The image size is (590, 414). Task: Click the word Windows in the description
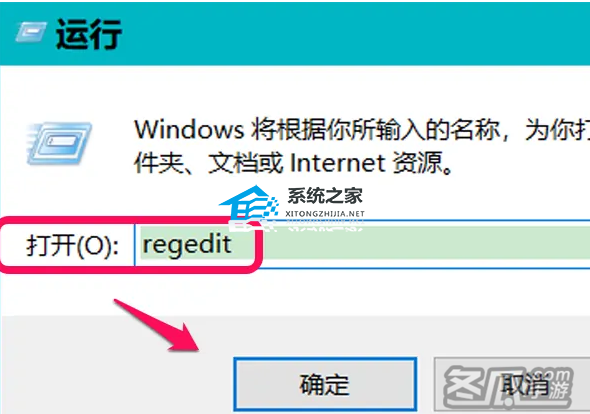(x=189, y=130)
